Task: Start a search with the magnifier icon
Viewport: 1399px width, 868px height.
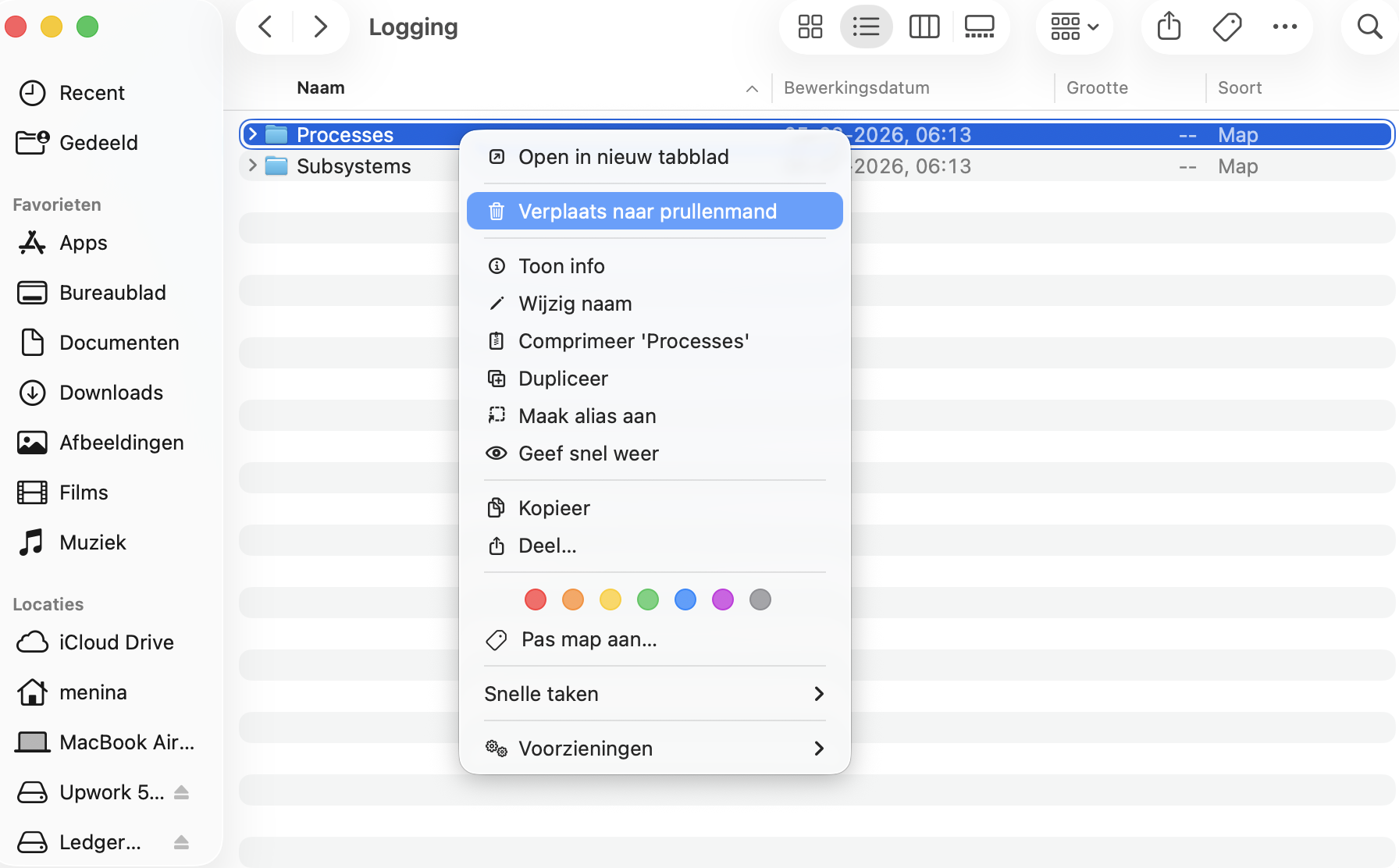Action: 1369,27
